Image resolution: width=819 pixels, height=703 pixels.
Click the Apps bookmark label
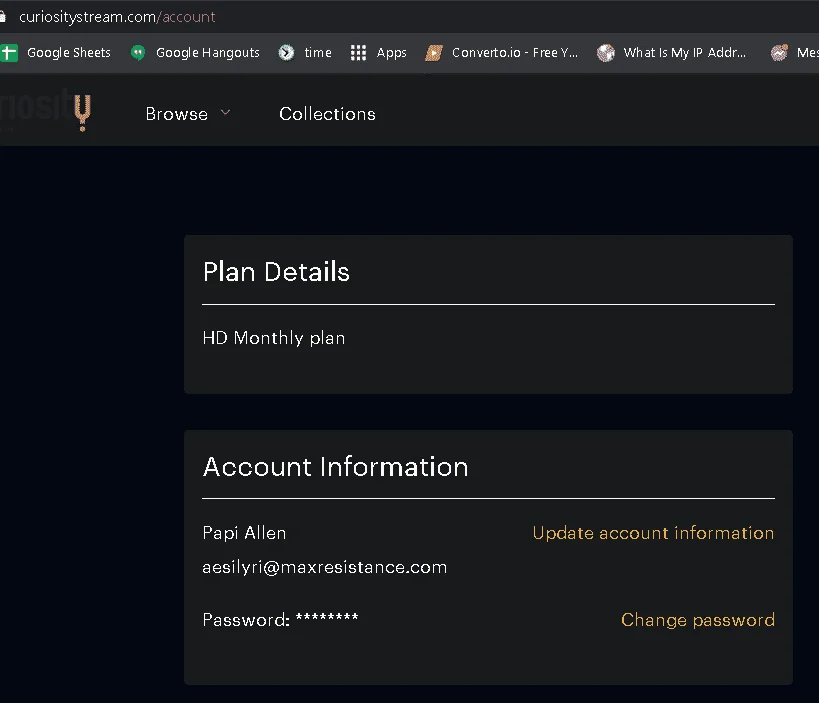[392, 53]
